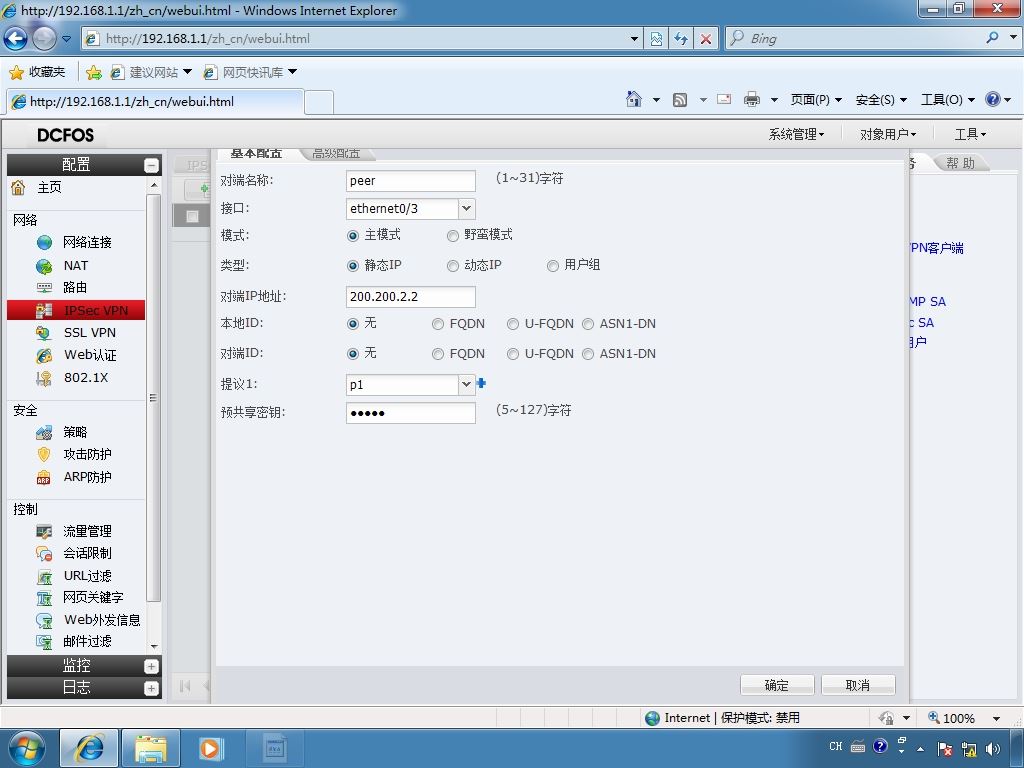
Task: Open the 网络连接 sidebar item
Action: 87,242
